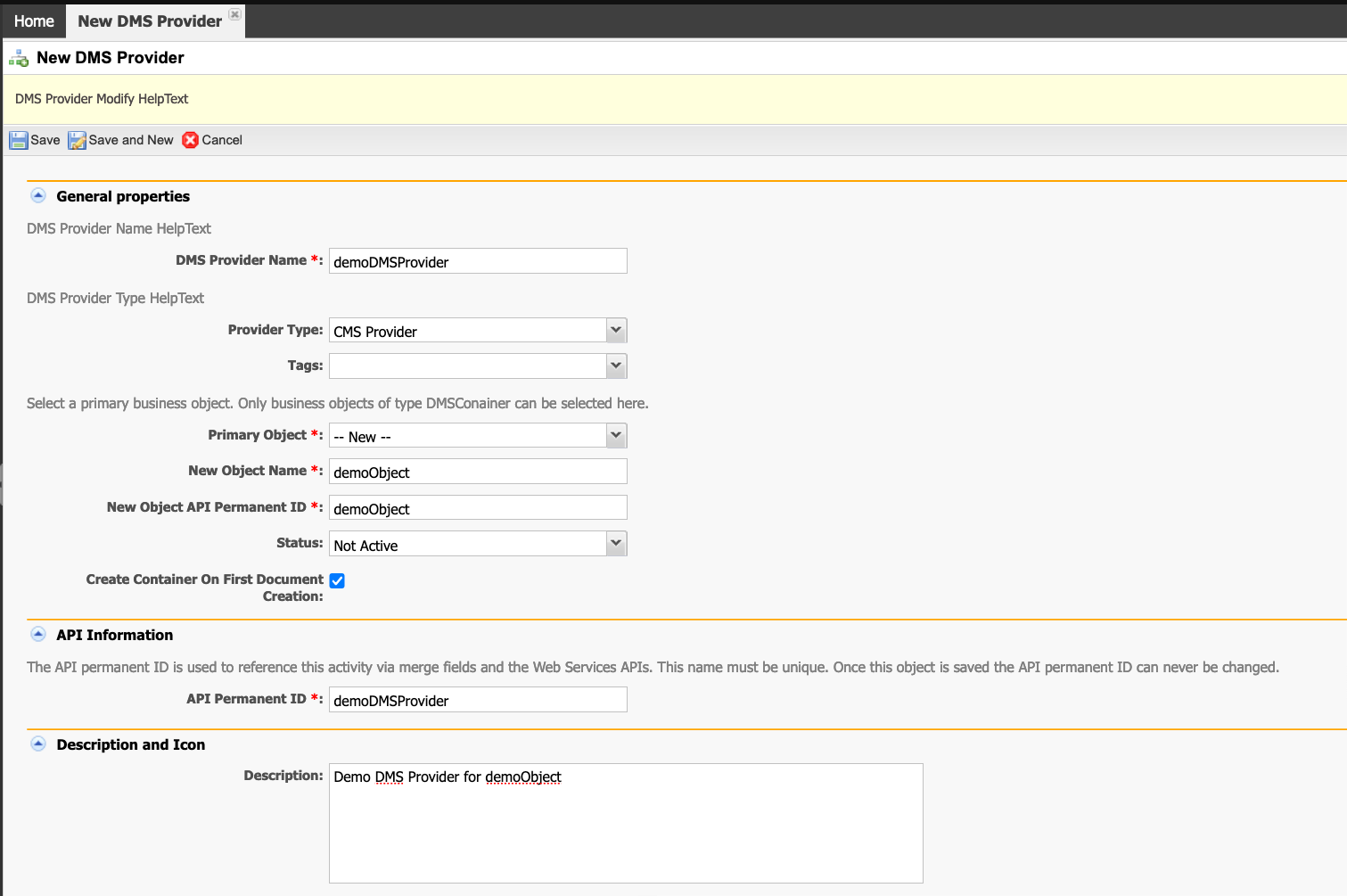Click the red Cancel icon
Viewport: 1347px width, 896px height.
pyautogui.click(x=191, y=140)
